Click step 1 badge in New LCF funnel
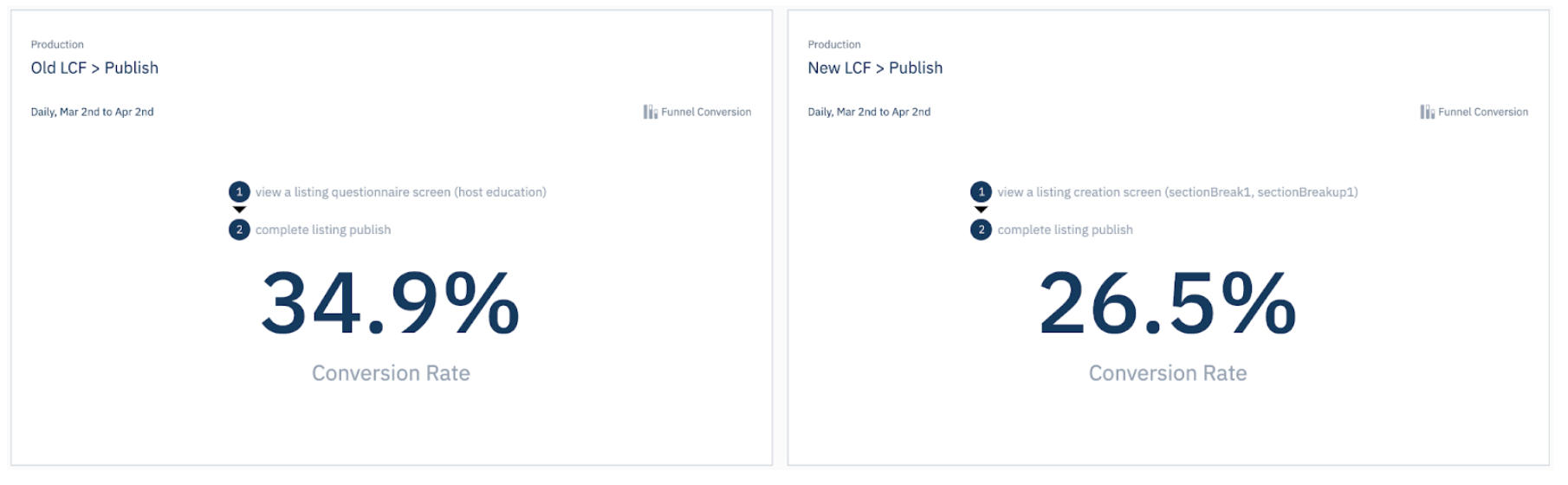Image resolution: width=1568 pixels, height=485 pixels. [981, 191]
